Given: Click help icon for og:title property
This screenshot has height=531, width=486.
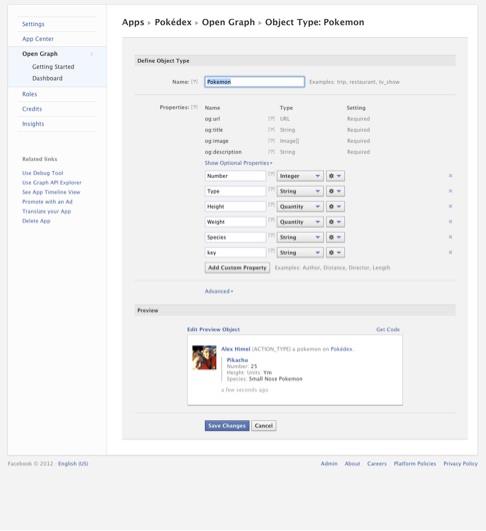Looking at the screenshot, I should point(271,130).
